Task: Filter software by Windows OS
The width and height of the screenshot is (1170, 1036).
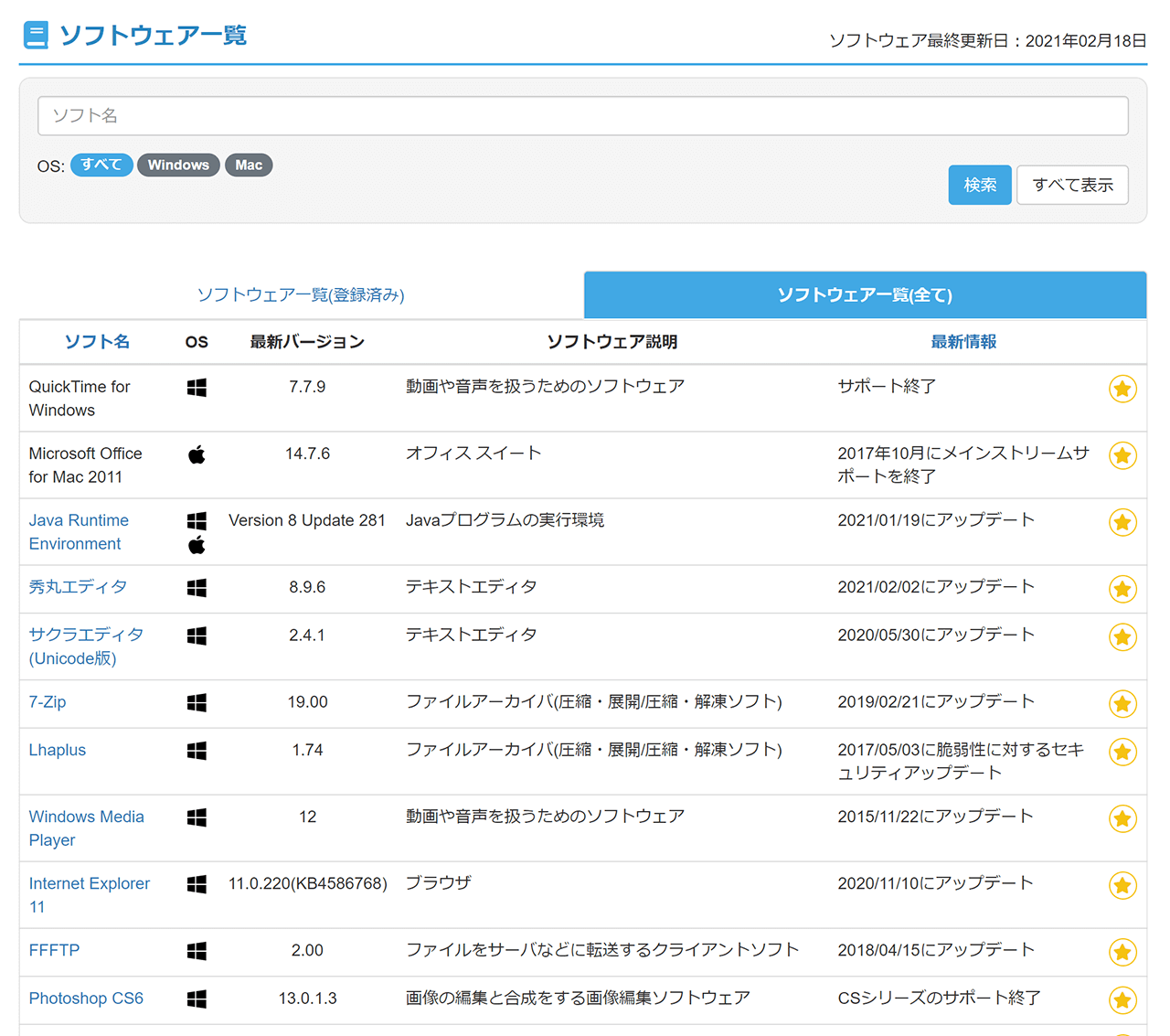Action: point(178,165)
